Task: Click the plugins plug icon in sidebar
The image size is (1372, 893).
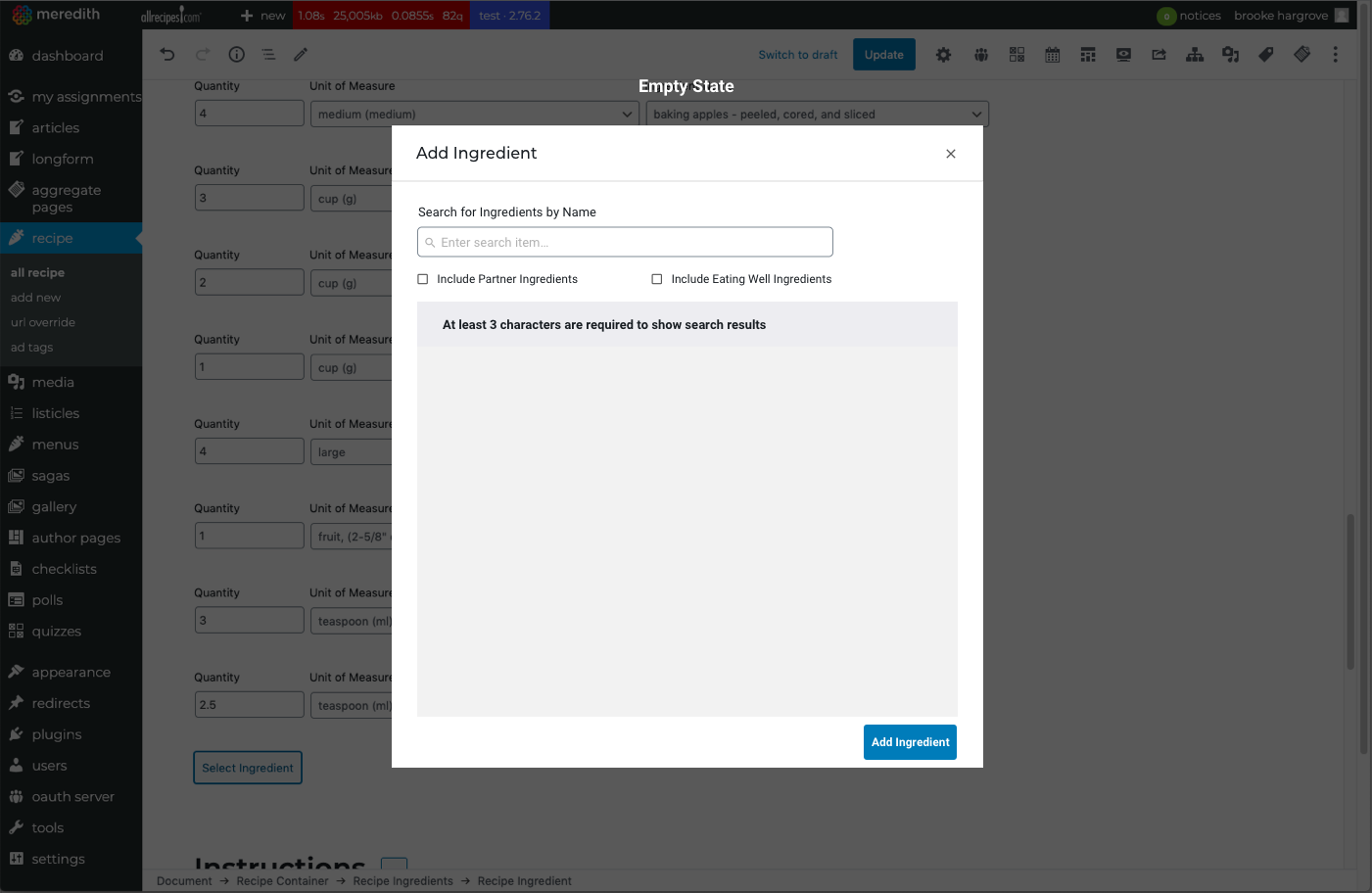Action: (x=16, y=734)
